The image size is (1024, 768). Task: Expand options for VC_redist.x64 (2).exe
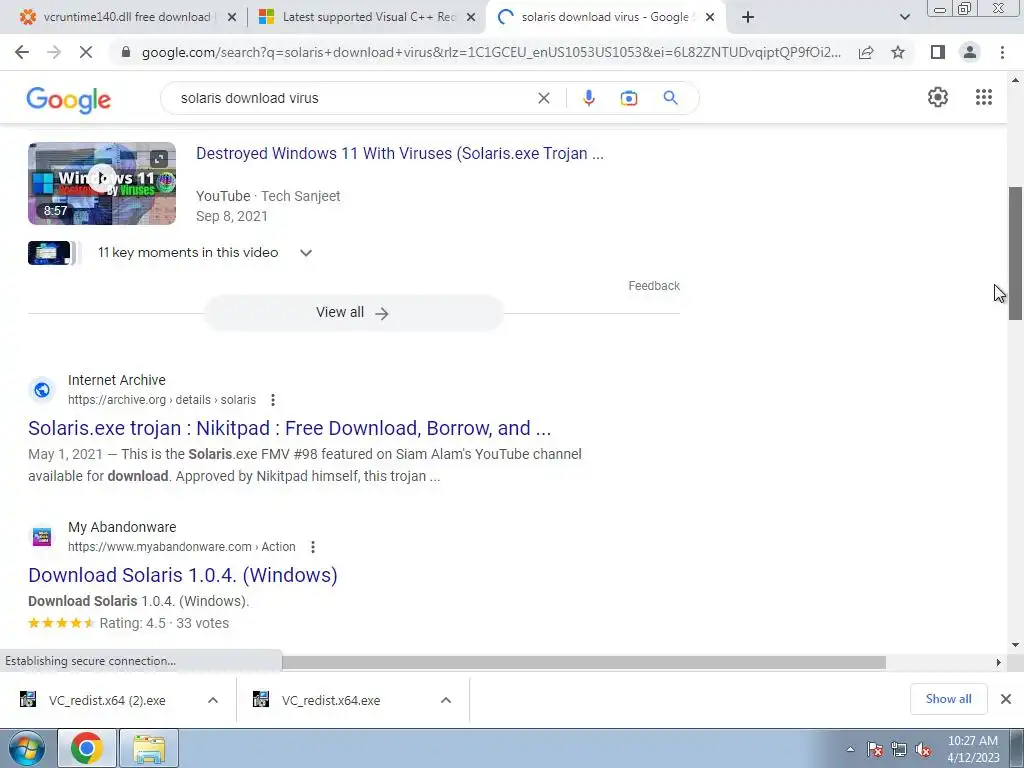click(213, 700)
